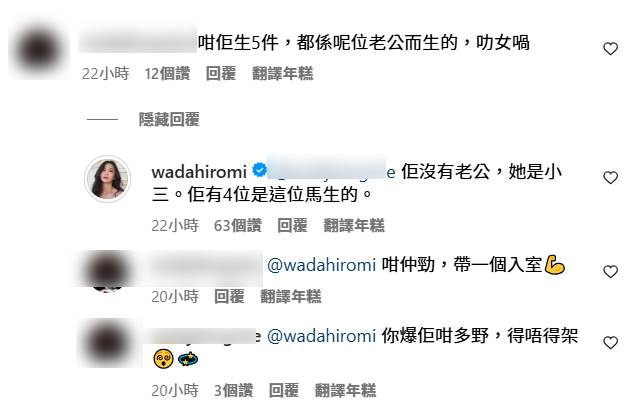The height and width of the screenshot is (415, 630).
Task: Click @wadahiromi mention in the 咁仲勁 reply
Action: [321, 265]
